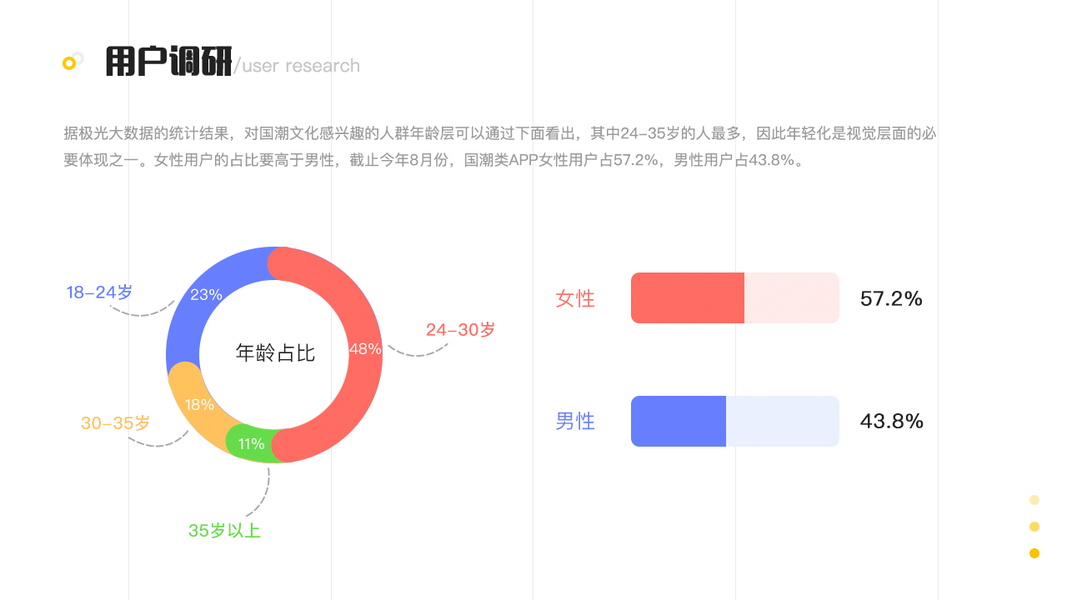Click the 用户调研 title heading

point(167,63)
